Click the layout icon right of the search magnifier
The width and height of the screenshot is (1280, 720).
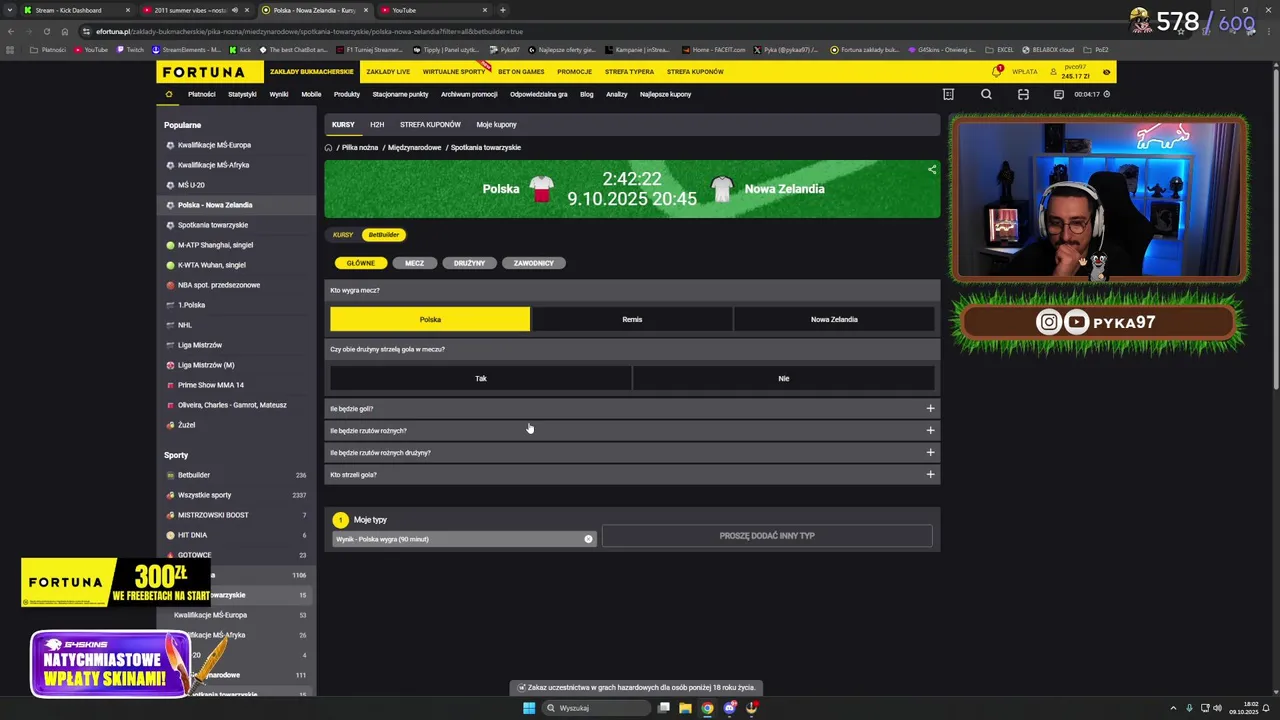pyautogui.click(x=1023, y=94)
